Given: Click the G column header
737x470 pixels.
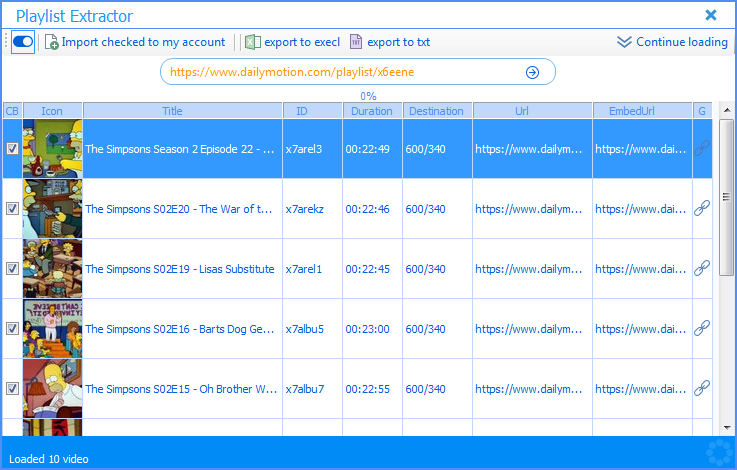Looking at the screenshot, I should click(702, 111).
